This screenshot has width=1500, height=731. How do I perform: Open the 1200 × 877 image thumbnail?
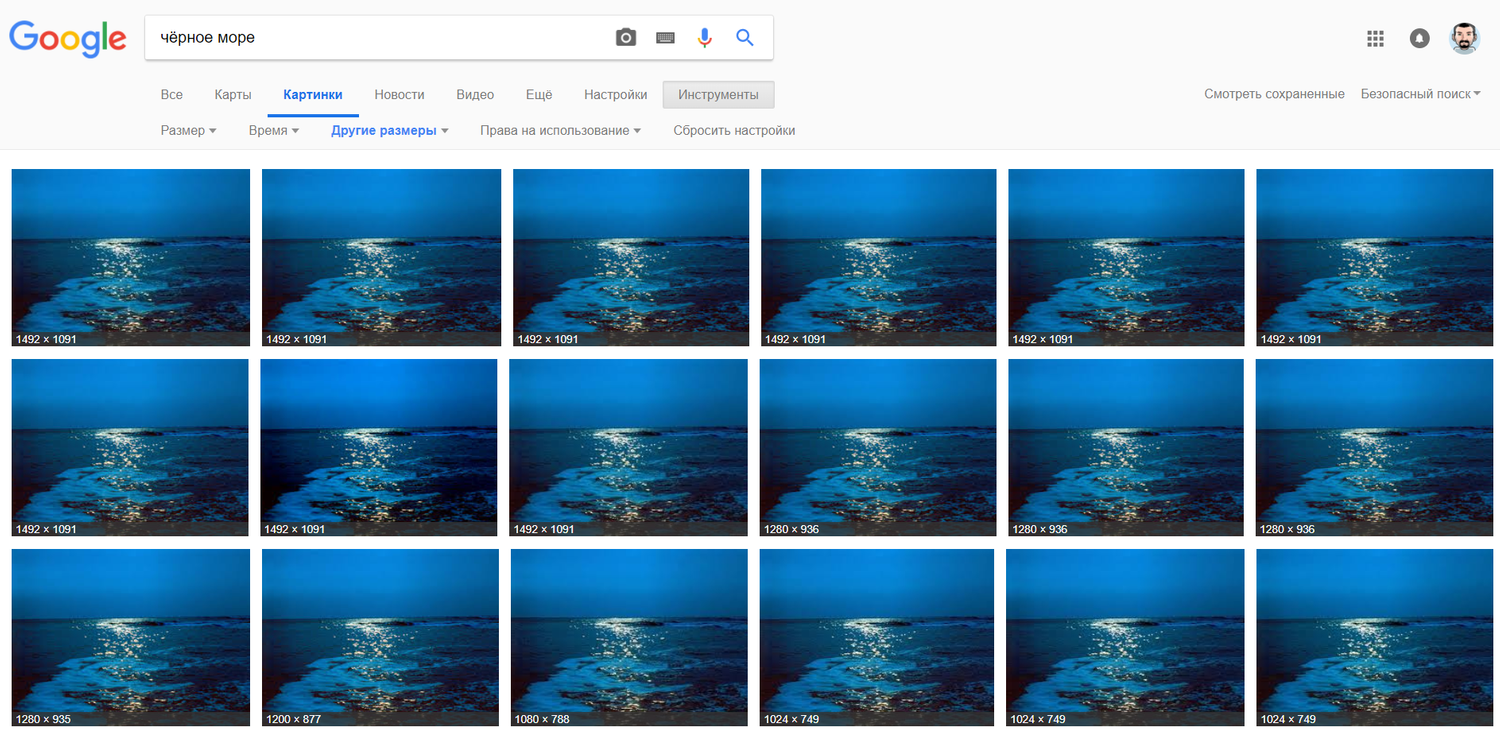coord(380,637)
